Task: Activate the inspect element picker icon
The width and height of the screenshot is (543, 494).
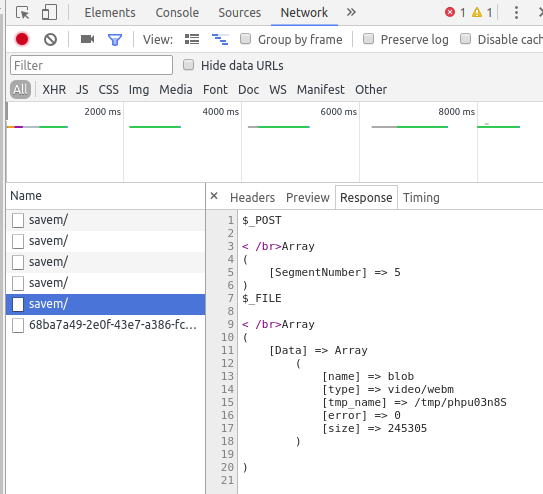Action: point(23,13)
